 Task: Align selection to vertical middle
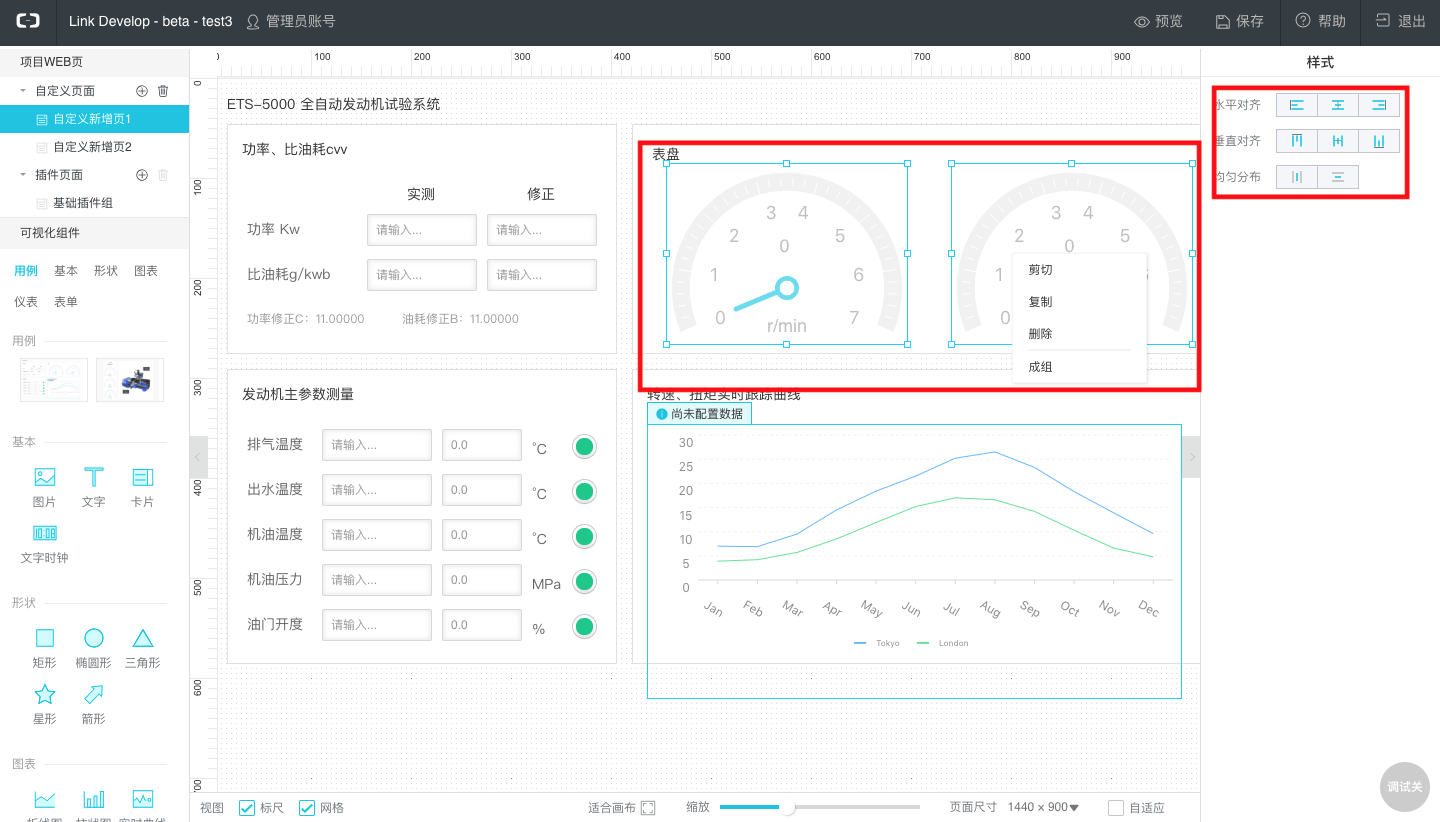1338,141
